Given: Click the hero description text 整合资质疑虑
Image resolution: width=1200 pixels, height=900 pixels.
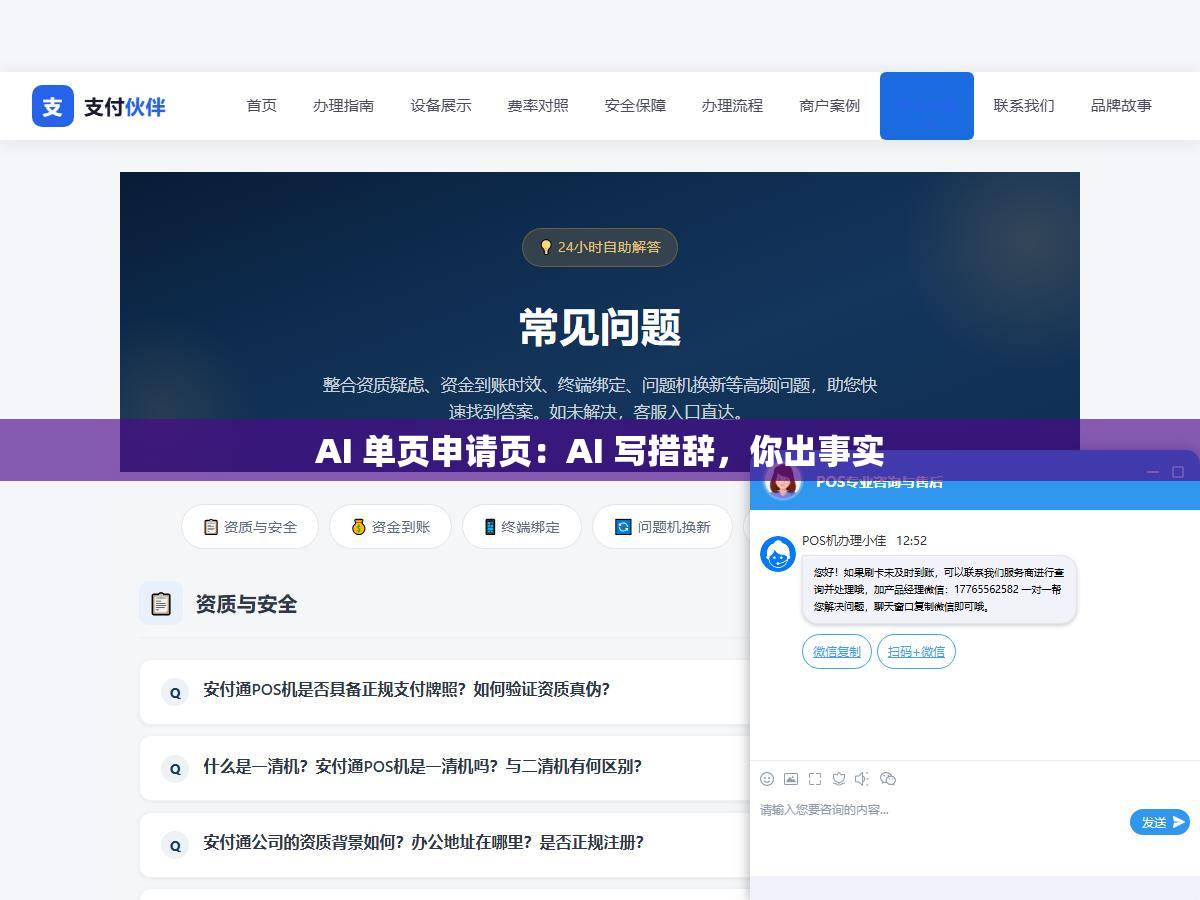Looking at the screenshot, I should click(x=600, y=398).
